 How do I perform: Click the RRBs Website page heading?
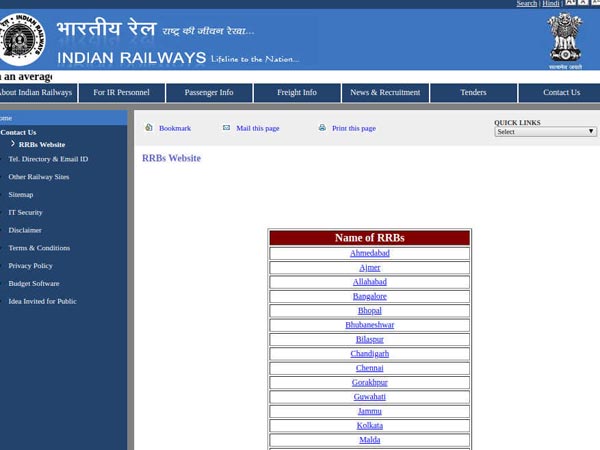171,158
